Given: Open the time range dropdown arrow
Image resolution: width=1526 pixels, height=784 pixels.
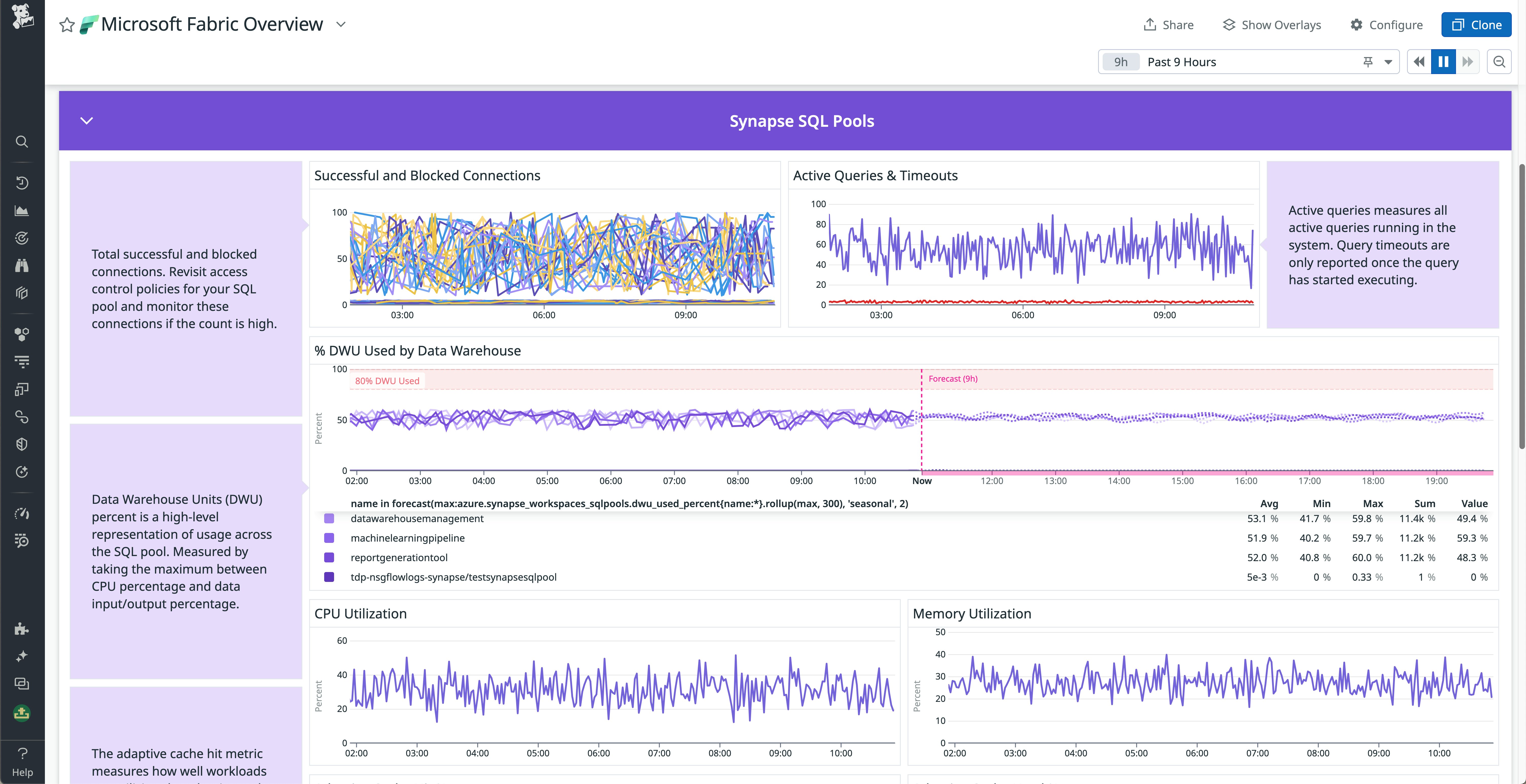Looking at the screenshot, I should point(1388,62).
